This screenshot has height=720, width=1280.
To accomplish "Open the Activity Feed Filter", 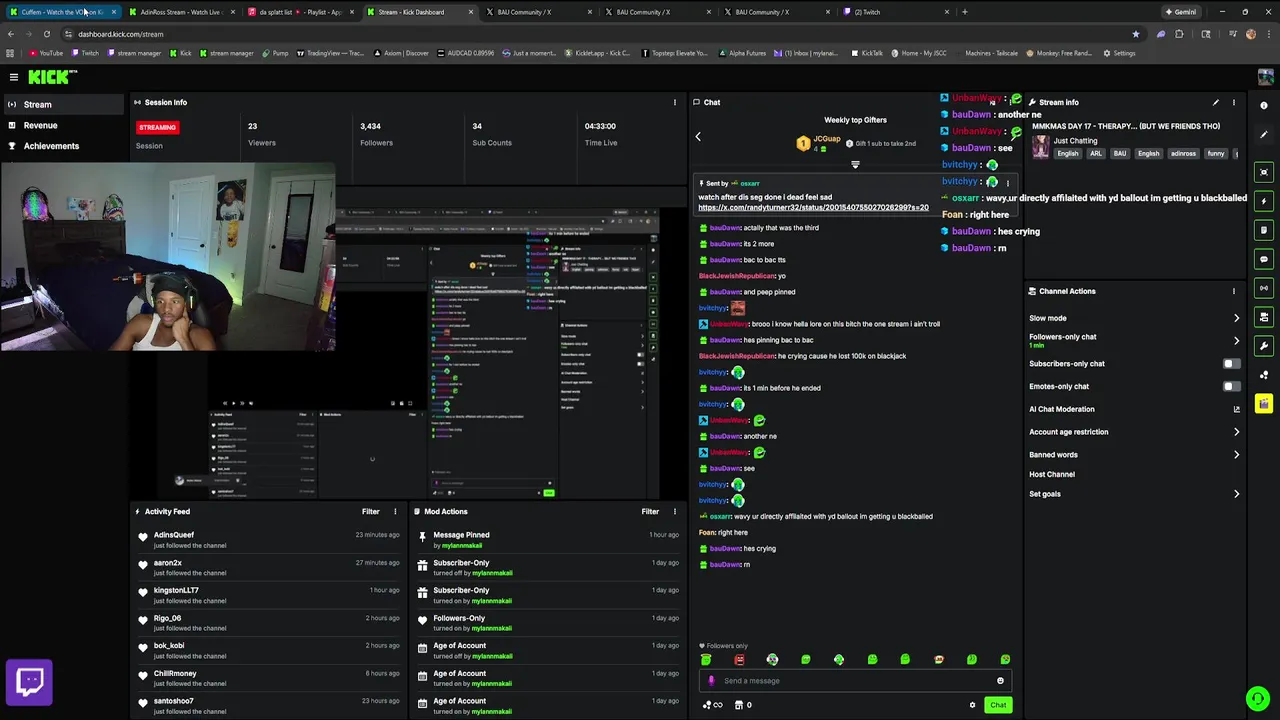I will click(370, 511).
